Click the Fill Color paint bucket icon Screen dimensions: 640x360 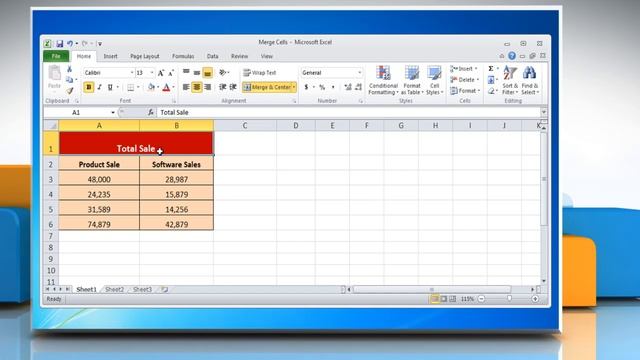click(x=151, y=87)
